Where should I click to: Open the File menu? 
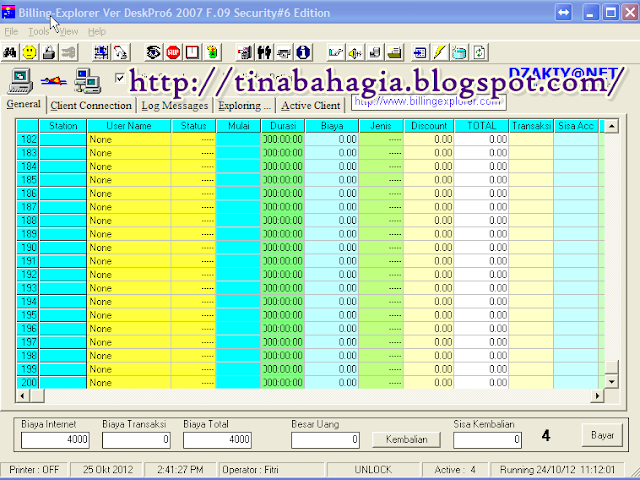[11, 31]
